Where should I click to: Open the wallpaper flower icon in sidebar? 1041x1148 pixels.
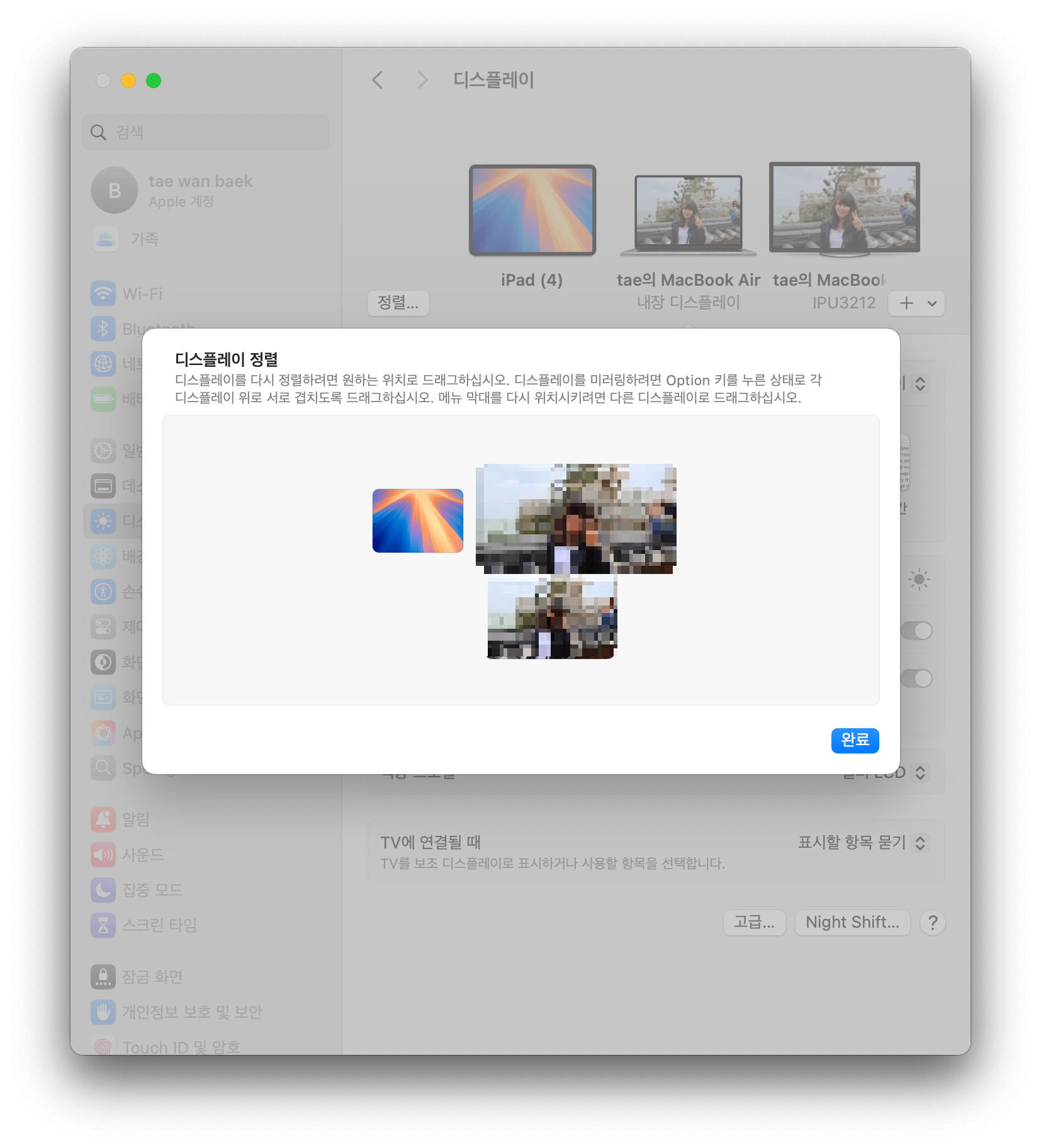[103, 556]
